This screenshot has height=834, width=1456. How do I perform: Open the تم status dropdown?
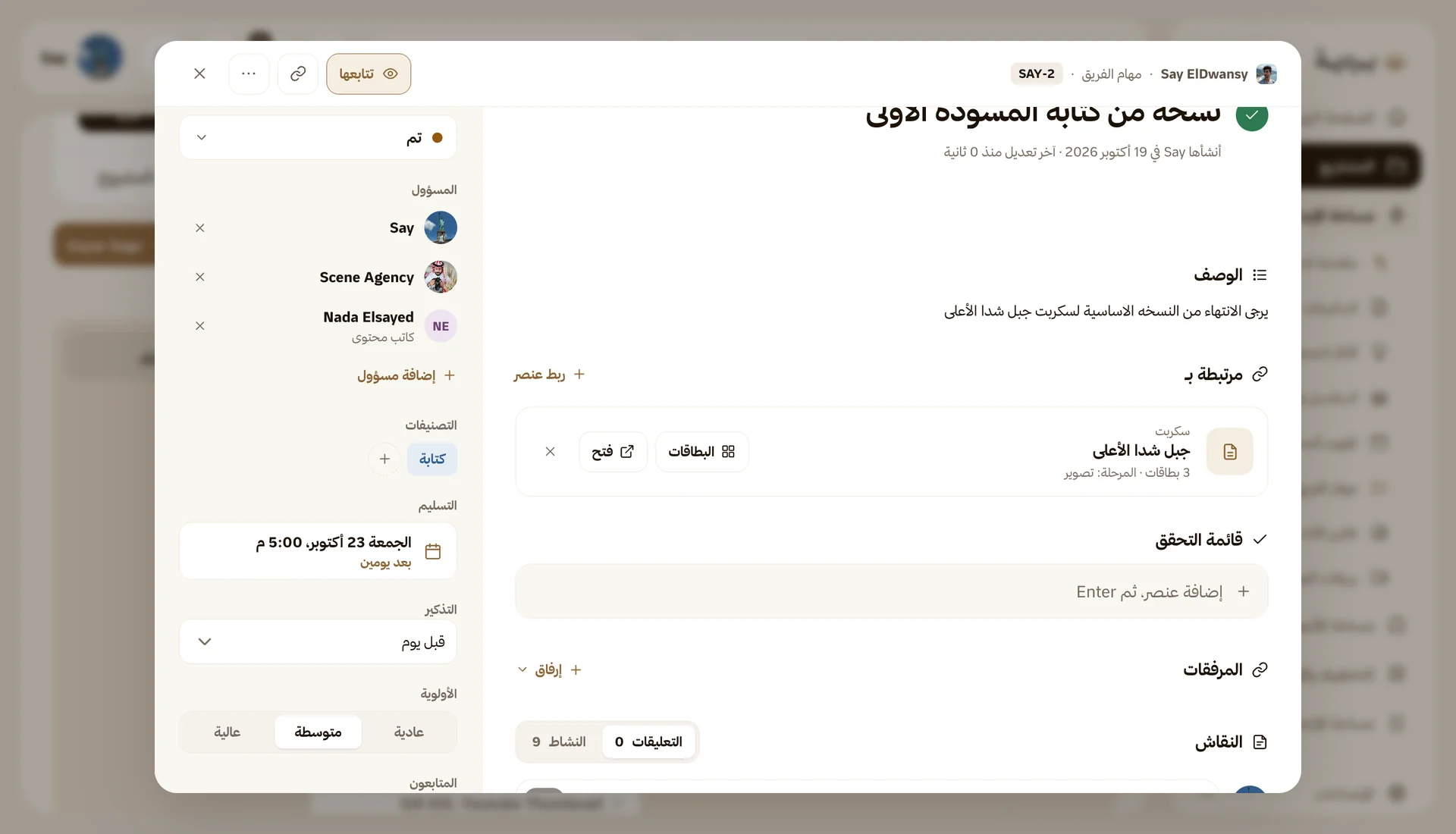[318, 138]
